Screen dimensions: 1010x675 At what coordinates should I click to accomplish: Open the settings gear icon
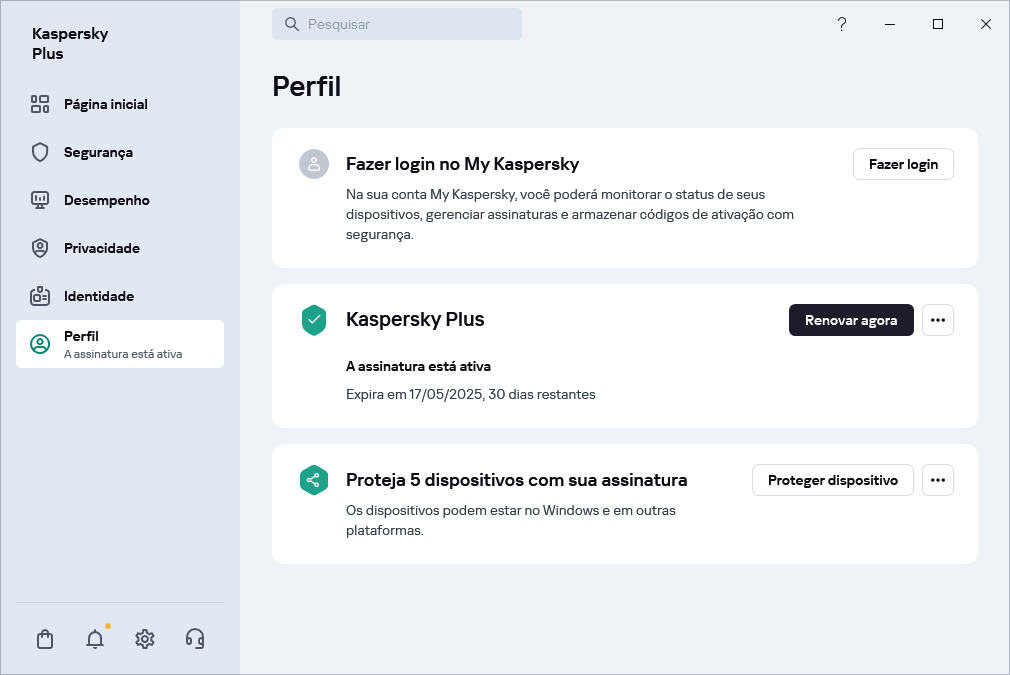144,638
